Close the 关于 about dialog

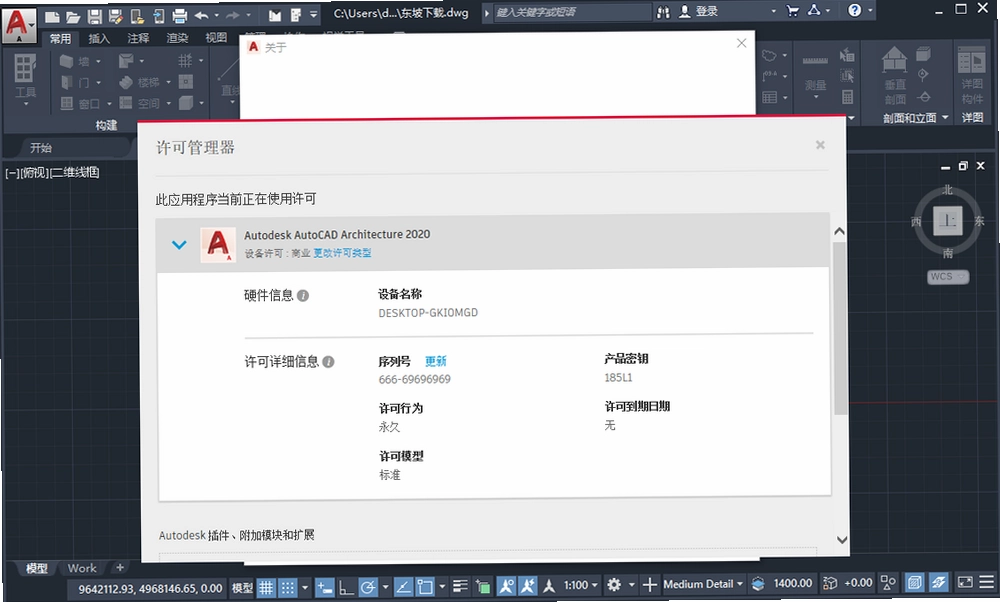741,43
